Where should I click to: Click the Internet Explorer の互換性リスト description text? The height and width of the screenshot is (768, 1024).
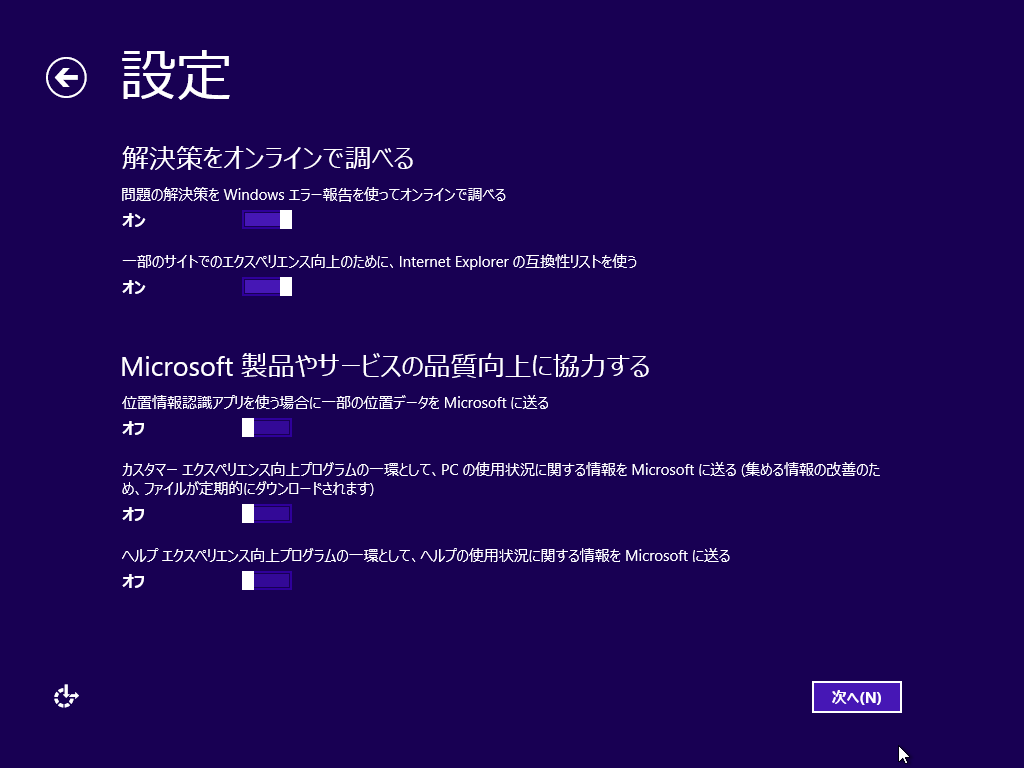click(x=379, y=261)
